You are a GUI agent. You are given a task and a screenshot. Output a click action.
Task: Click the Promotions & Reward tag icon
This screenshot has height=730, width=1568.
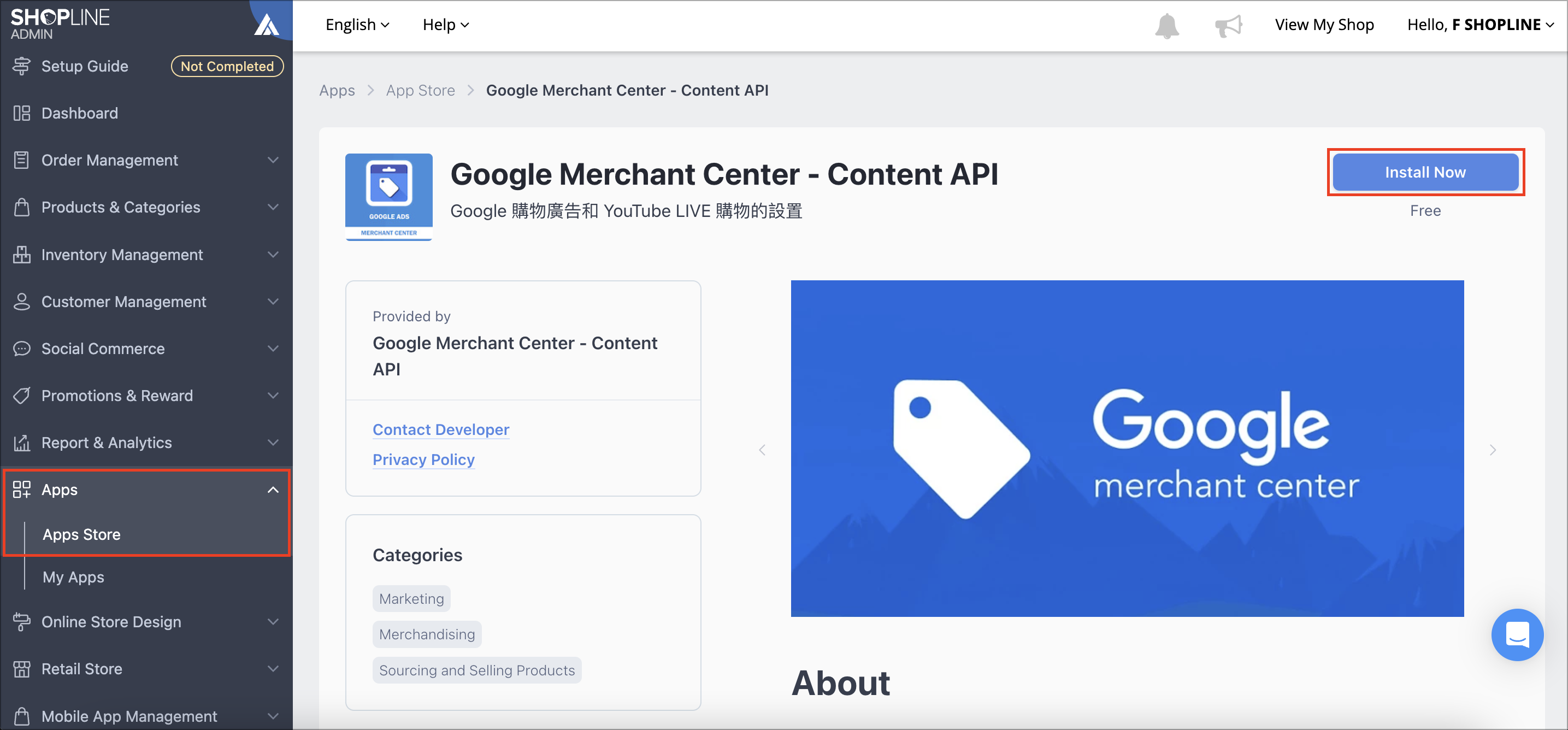(x=21, y=396)
